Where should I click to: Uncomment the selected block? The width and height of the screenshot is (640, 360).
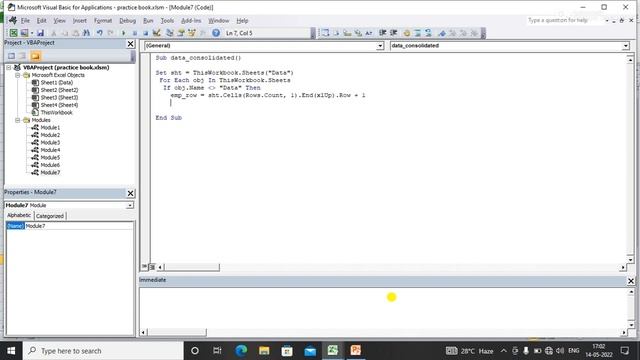pyautogui.click(x=428, y=33)
